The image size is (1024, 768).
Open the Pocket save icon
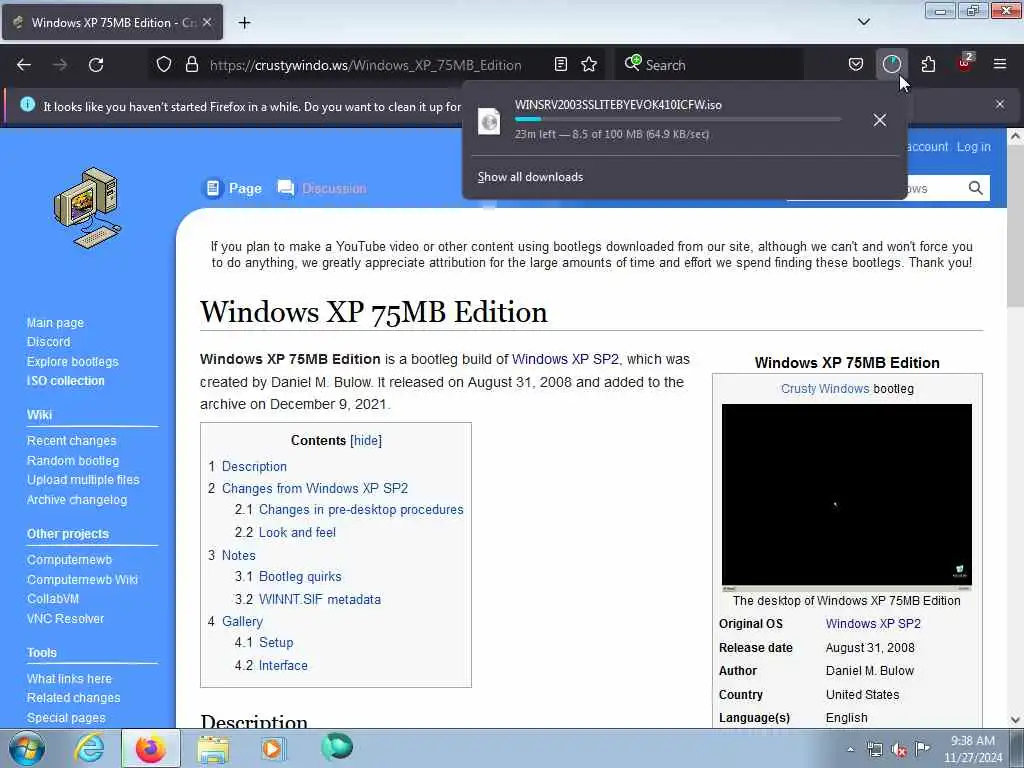[x=856, y=65]
